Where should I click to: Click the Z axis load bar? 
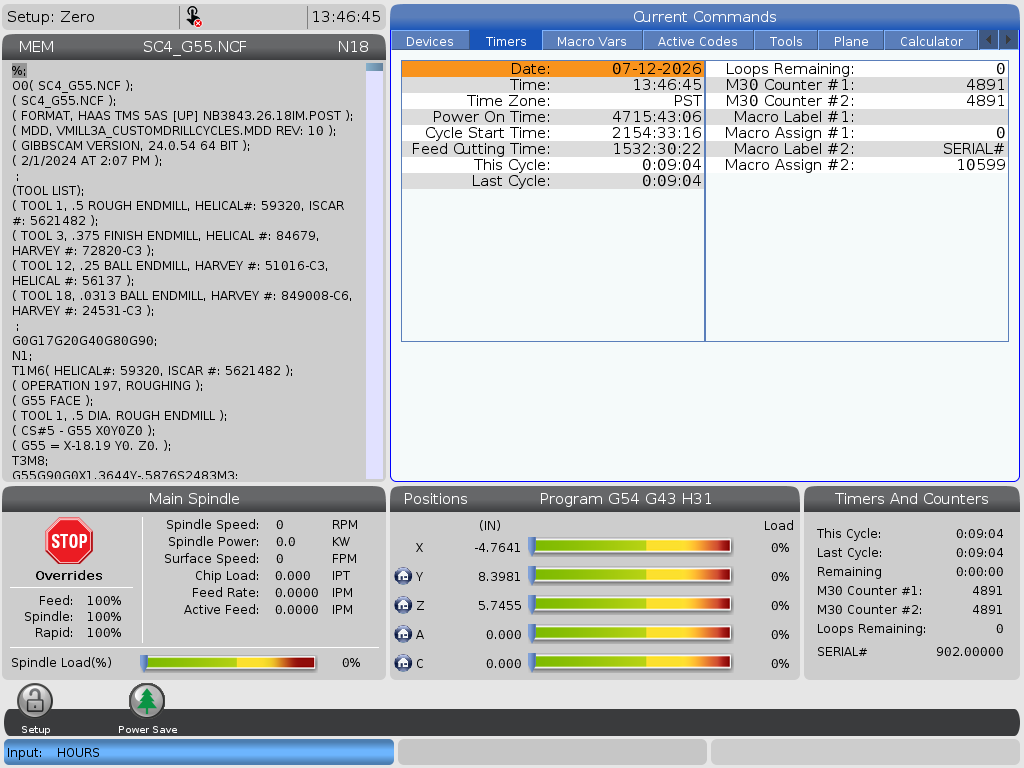pos(630,605)
